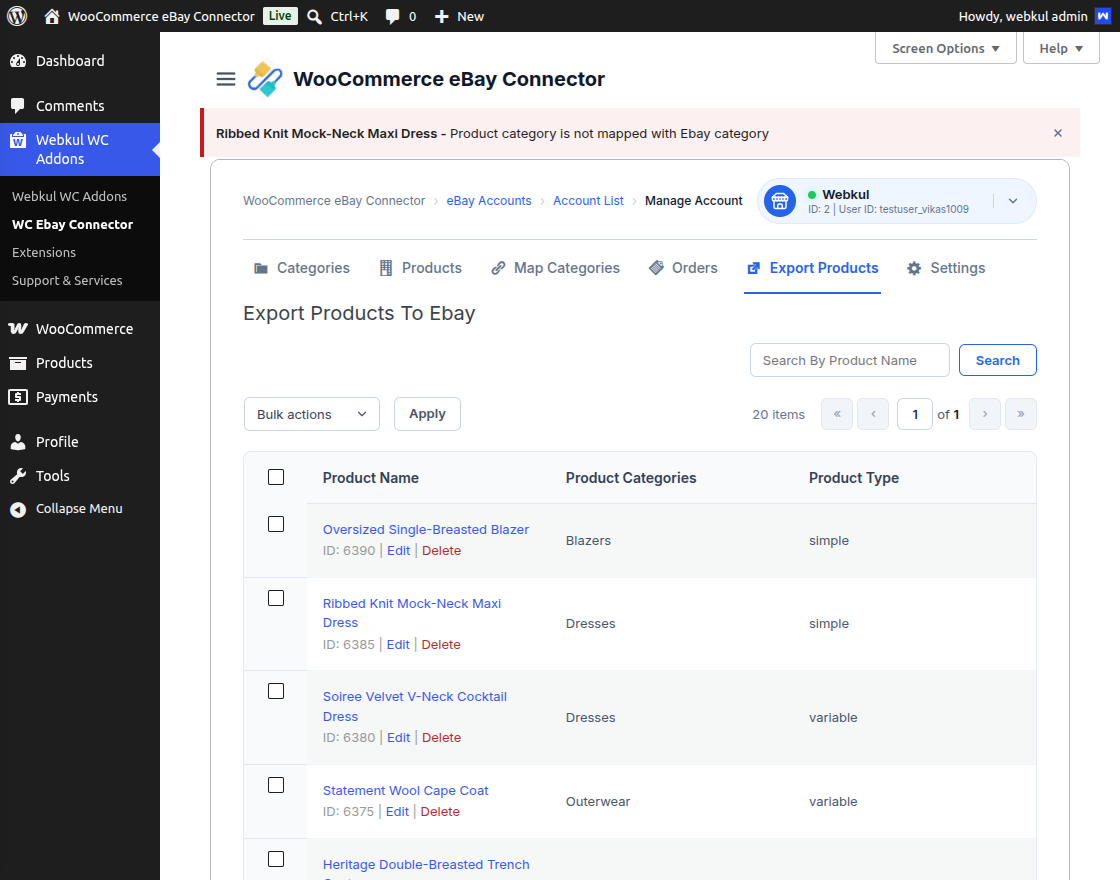The height and width of the screenshot is (880, 1120).
Task: Go to the last page double-arrow button
Action: pos(1020,414)
